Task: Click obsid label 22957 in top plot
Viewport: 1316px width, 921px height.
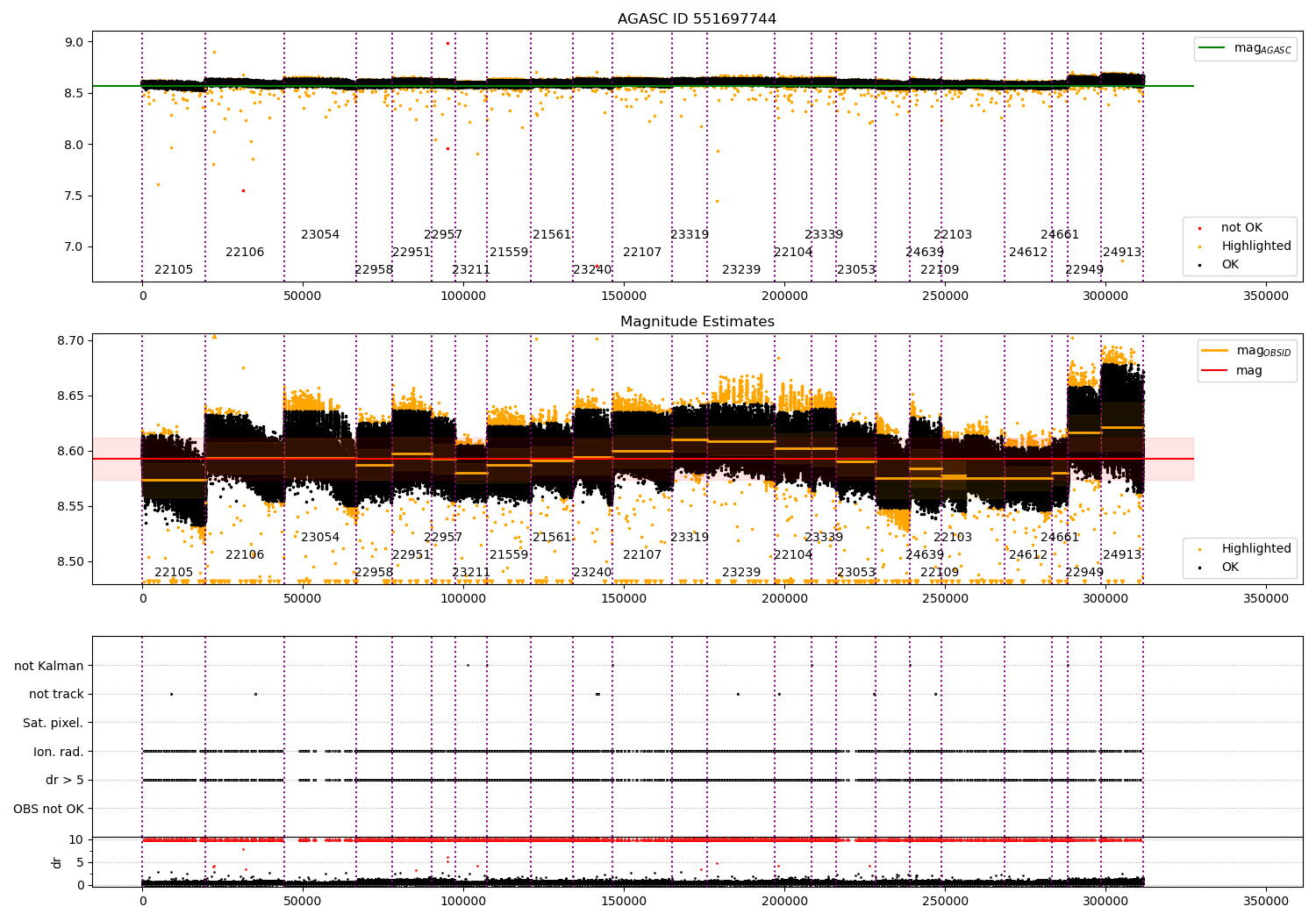Action: coord(443,235)
